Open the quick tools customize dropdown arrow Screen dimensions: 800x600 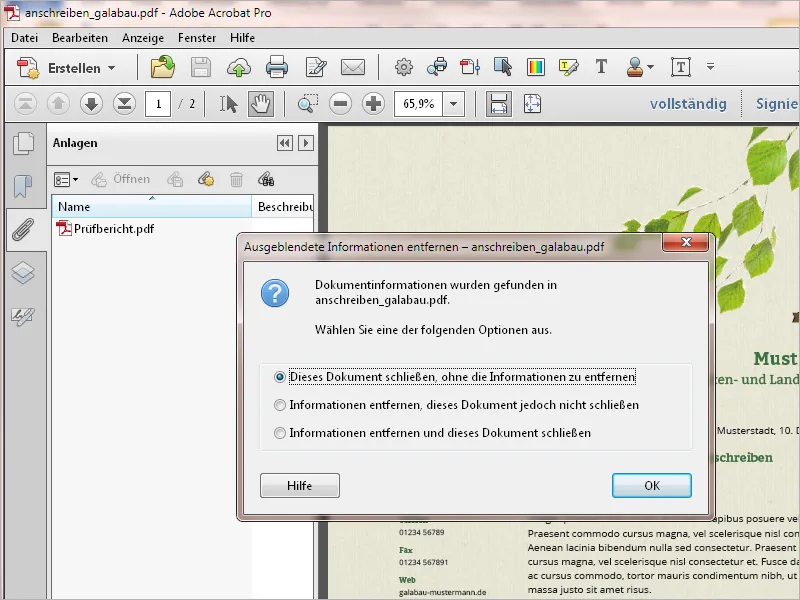coord(710,66)
